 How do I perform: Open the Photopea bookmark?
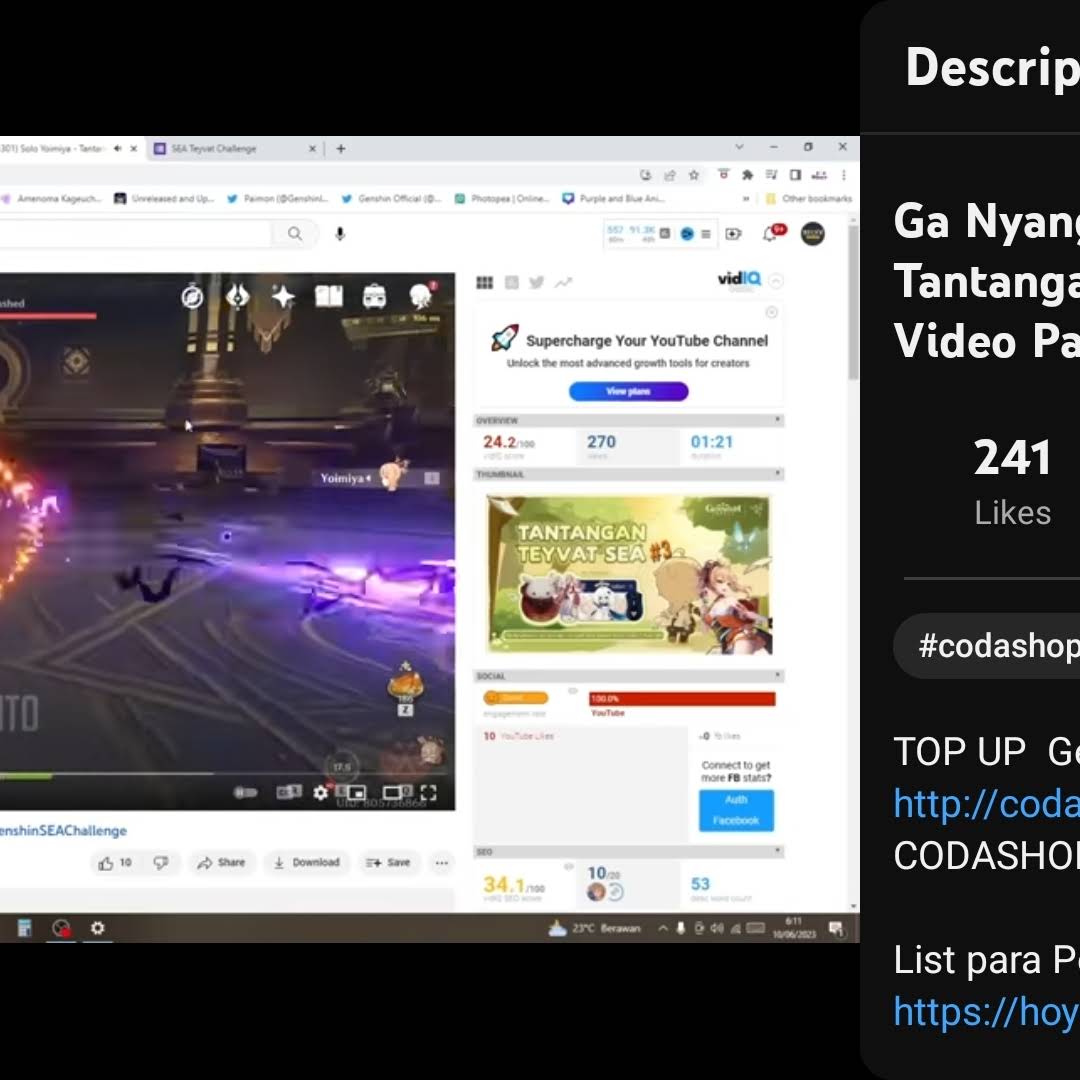click(509, 199)
